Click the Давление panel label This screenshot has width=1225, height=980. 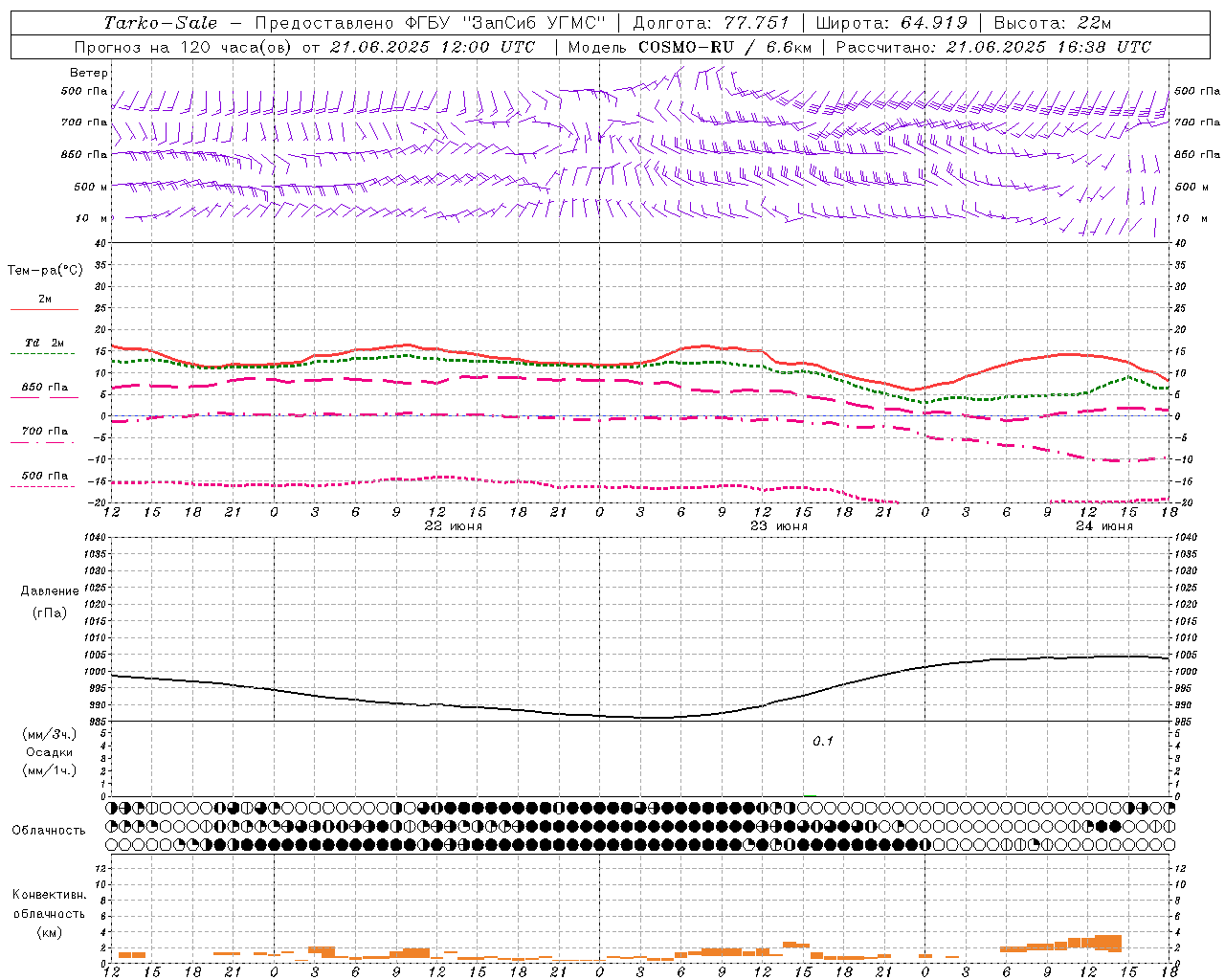(50, 591)
